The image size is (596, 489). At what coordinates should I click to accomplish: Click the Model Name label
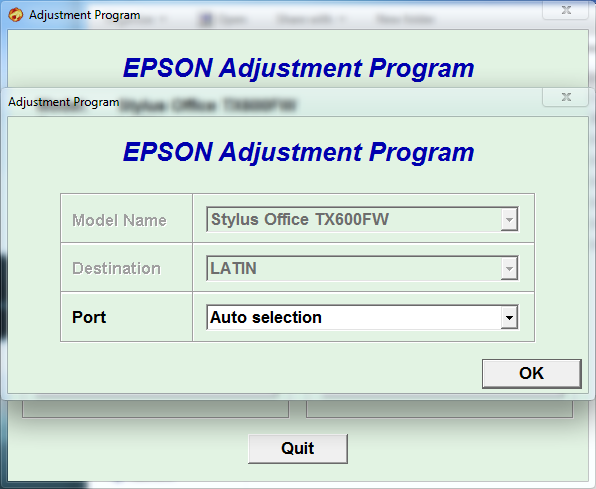[x=119, y=220]
